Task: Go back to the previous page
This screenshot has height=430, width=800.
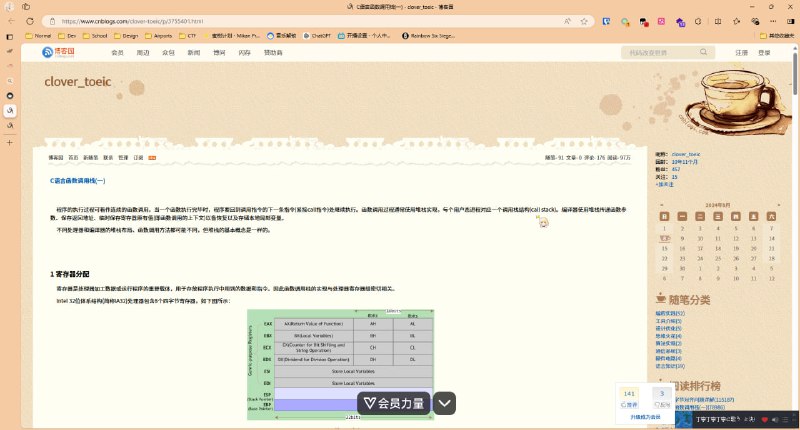Action: pyautogui.click(x=12, y=21)
